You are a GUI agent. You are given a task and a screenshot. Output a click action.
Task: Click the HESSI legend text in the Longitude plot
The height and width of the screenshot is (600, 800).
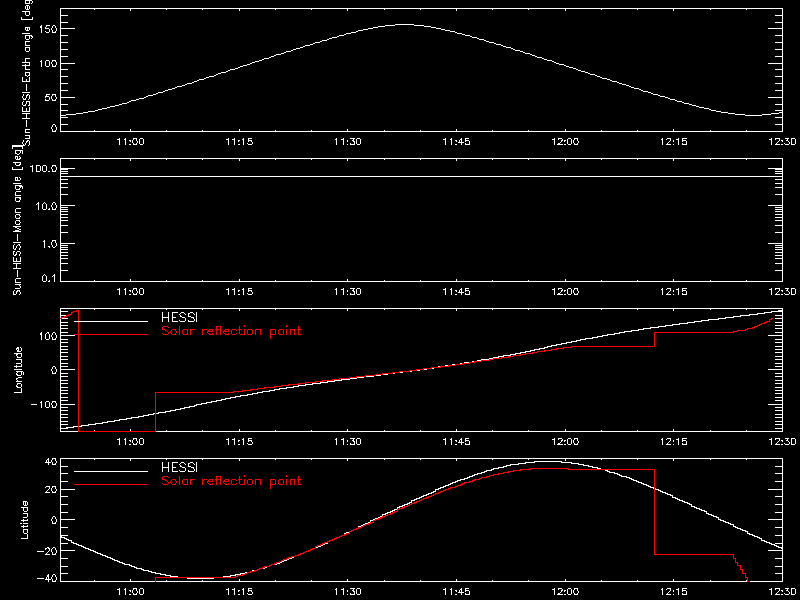coord(179,319)
